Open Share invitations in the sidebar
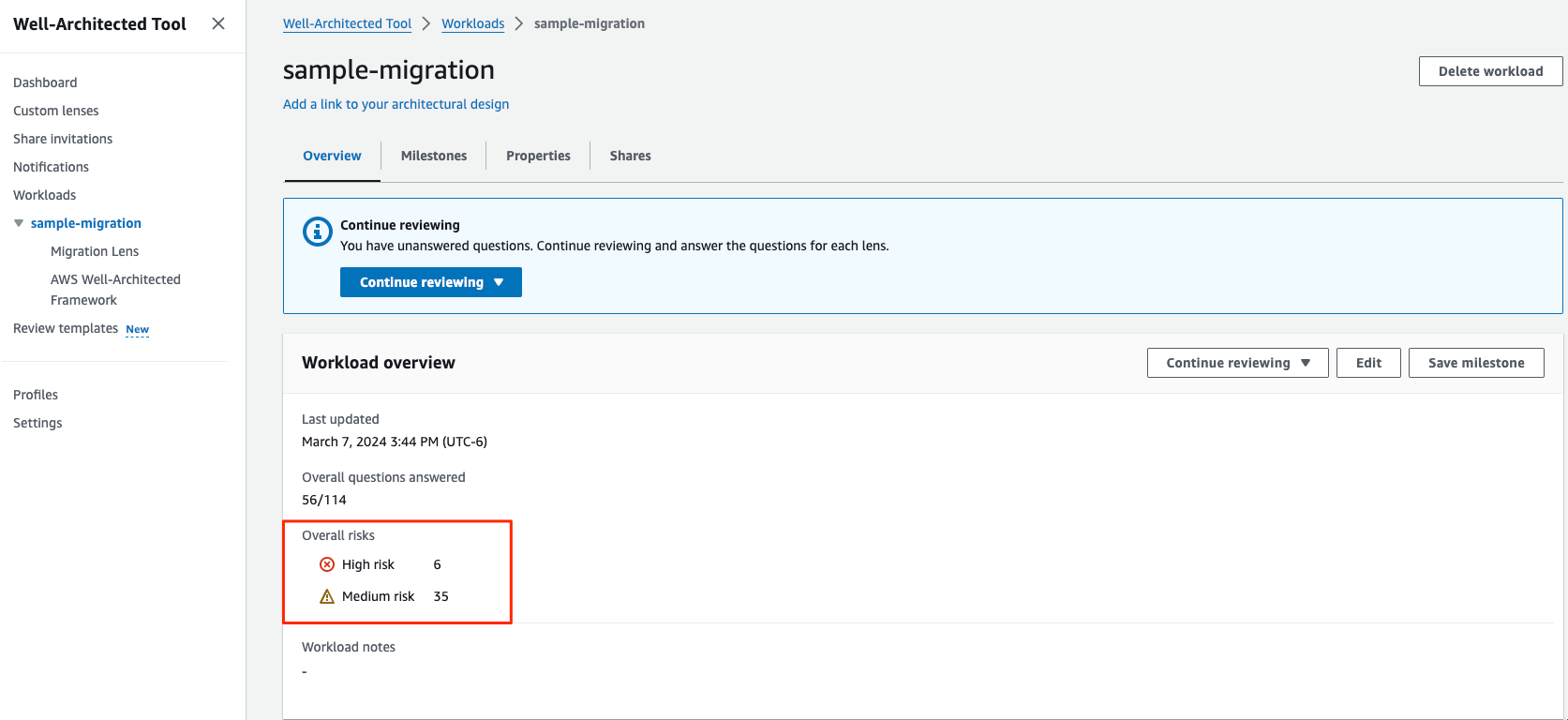The height and width of the screenshot is (720, 1568). point(63,139)
